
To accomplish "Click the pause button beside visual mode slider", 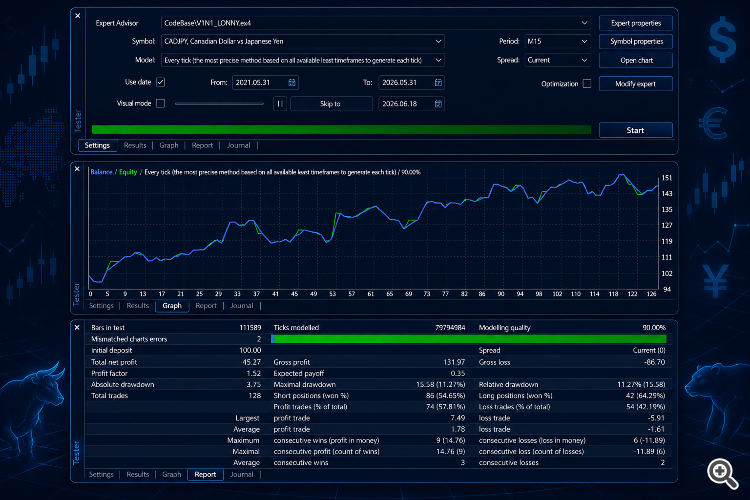I will click(x=280, y=103).
